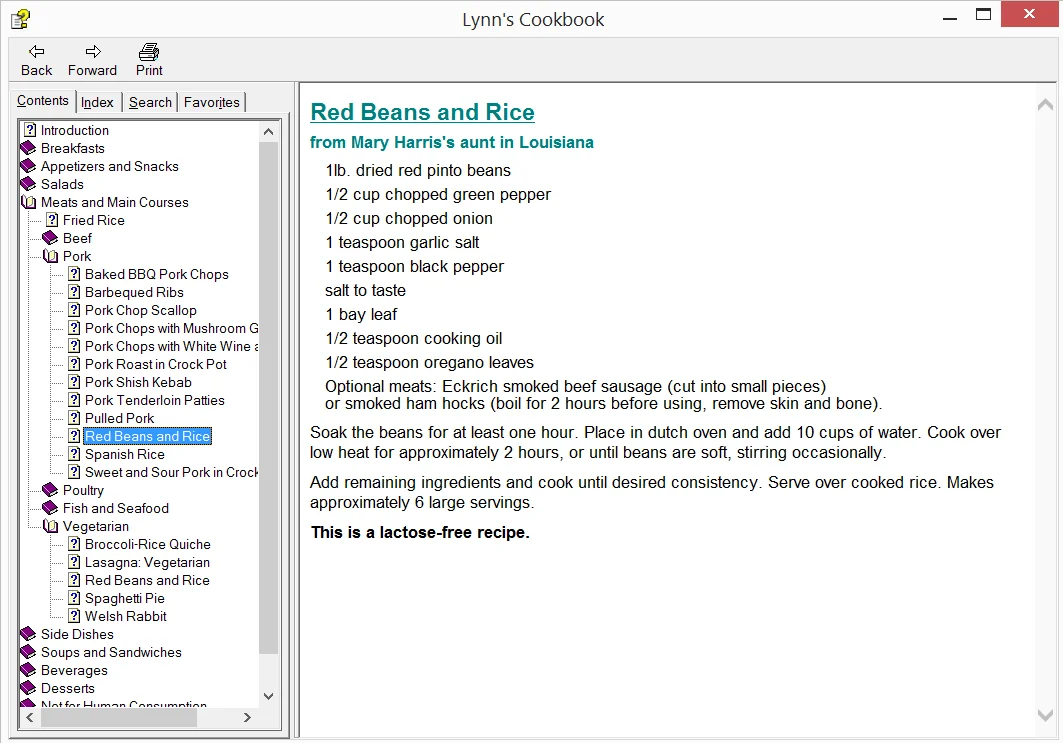Open the Red Beans and Rice title link
The image size is (1063, 743).
(x=422, y=112)
